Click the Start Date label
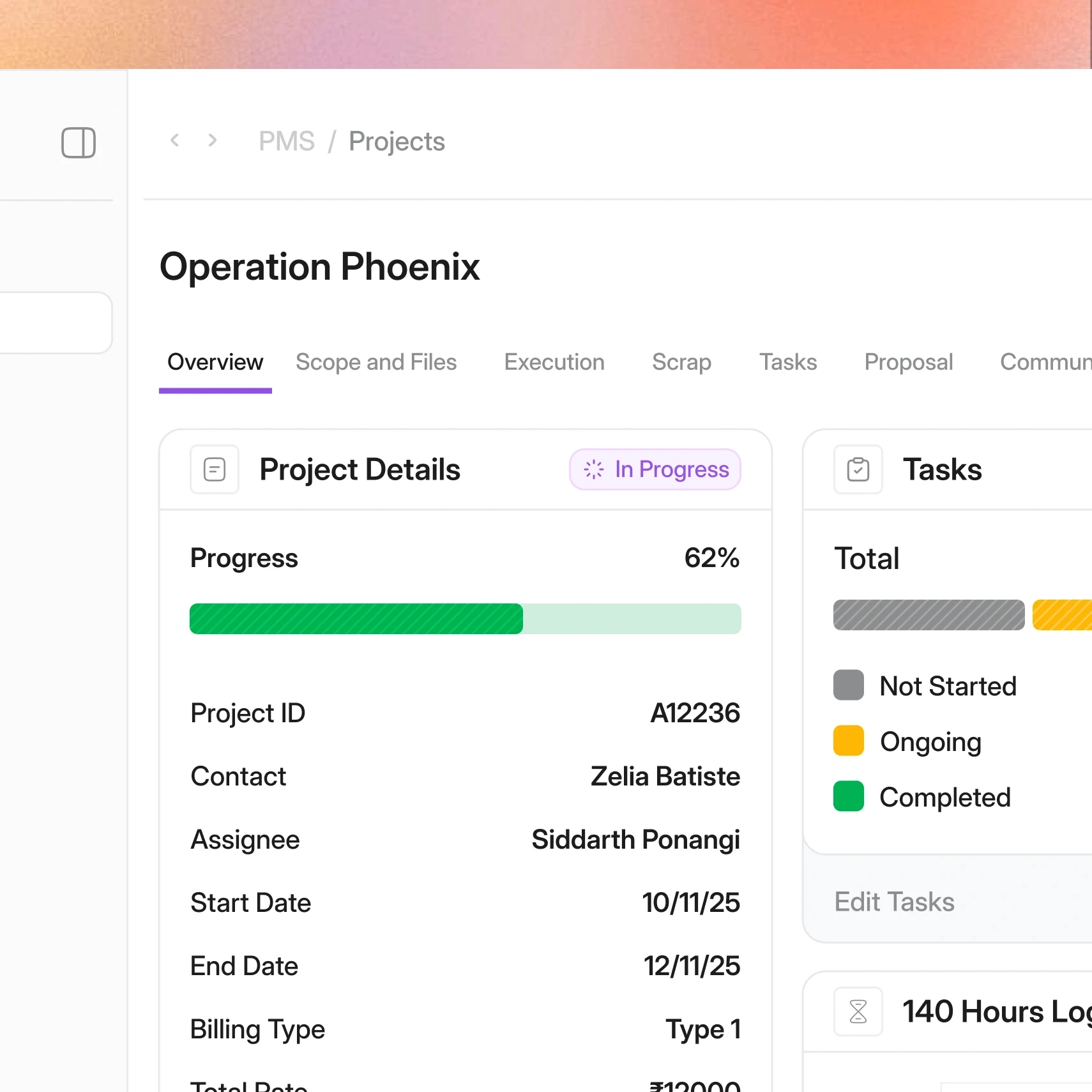This screenshot has height=1092, width=1092. pyautogui.click(x=251, y=902)
